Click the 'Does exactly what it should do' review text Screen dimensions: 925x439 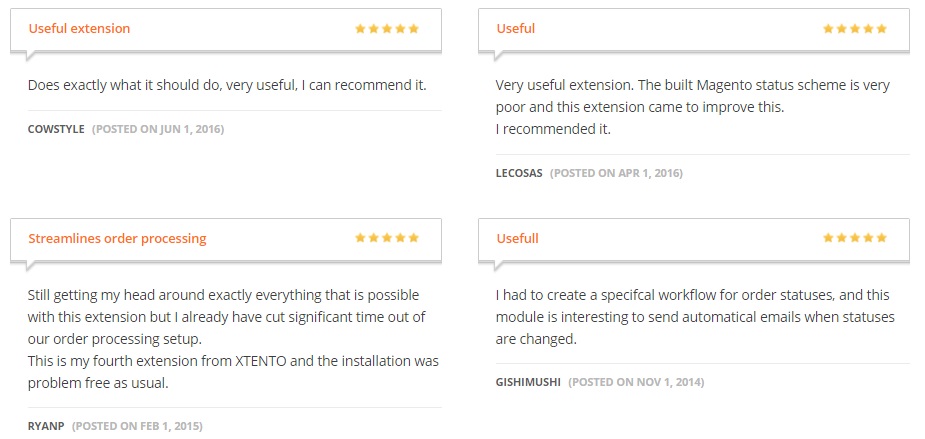[x=227, y=85]
